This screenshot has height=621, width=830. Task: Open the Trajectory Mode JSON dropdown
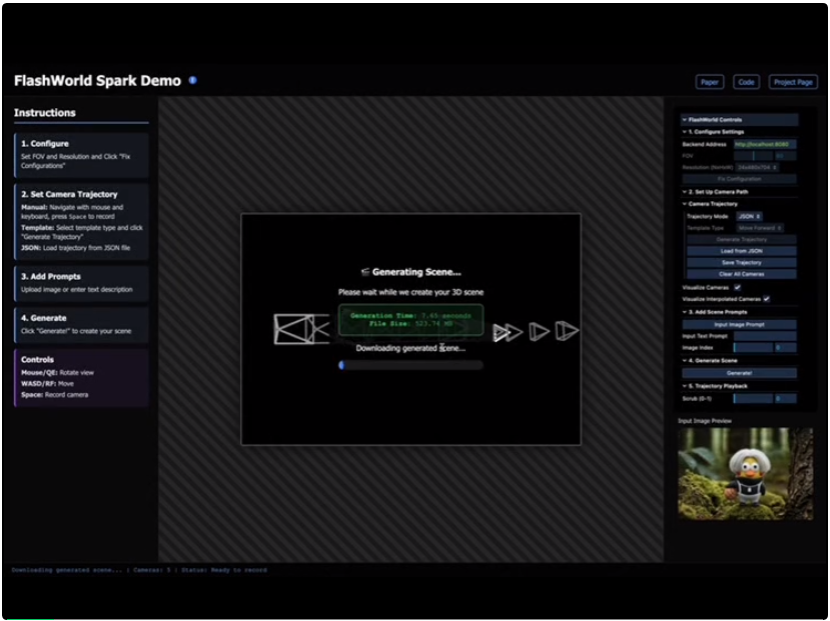pos(750,216)
